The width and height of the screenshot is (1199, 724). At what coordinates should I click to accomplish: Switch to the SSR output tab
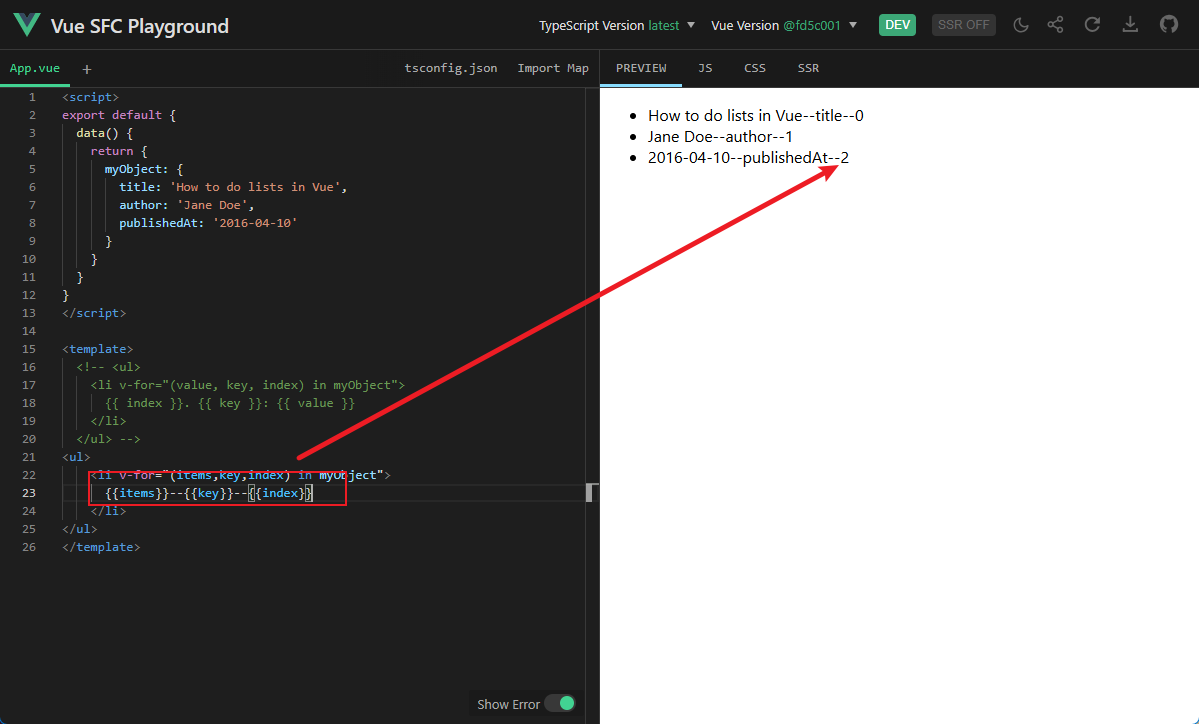(x=808, y=68)
